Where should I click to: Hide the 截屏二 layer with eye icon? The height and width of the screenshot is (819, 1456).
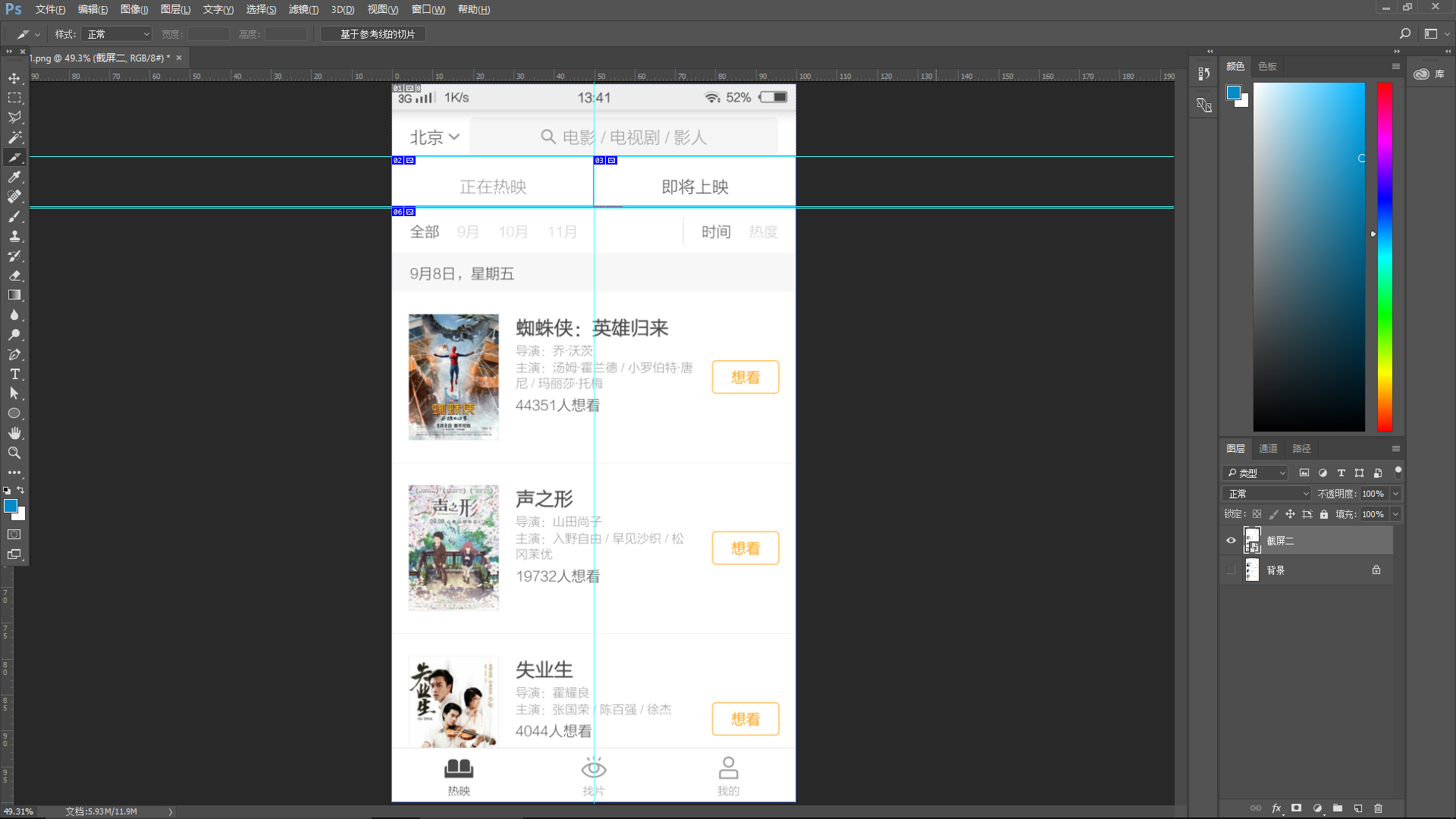1231,541
